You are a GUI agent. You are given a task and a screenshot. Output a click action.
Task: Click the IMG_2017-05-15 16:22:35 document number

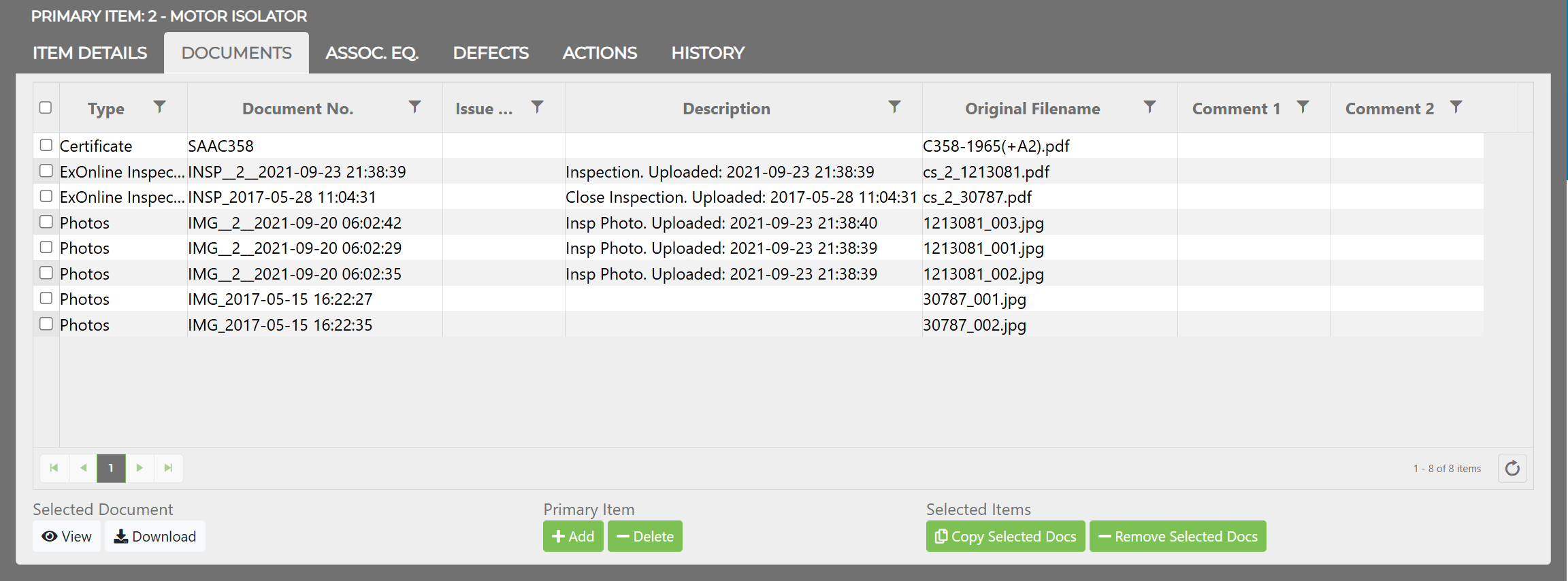coord(280,325)
